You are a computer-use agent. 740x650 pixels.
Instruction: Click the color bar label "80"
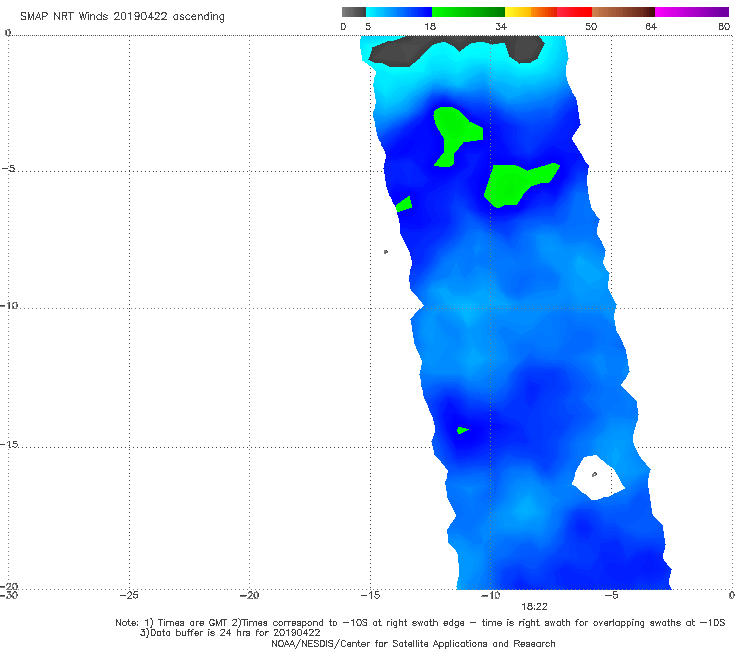tap(724, 26)
